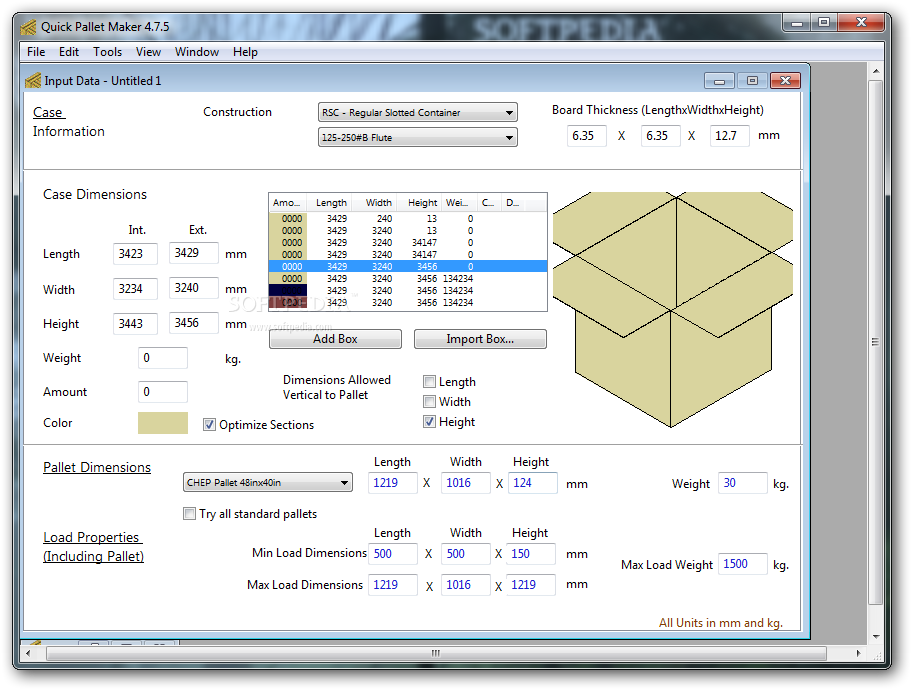Image resolution: width=912 pixels, height=690 pixels.
Task: Open the Pallet Dimensions link
Action: (97, 467)
